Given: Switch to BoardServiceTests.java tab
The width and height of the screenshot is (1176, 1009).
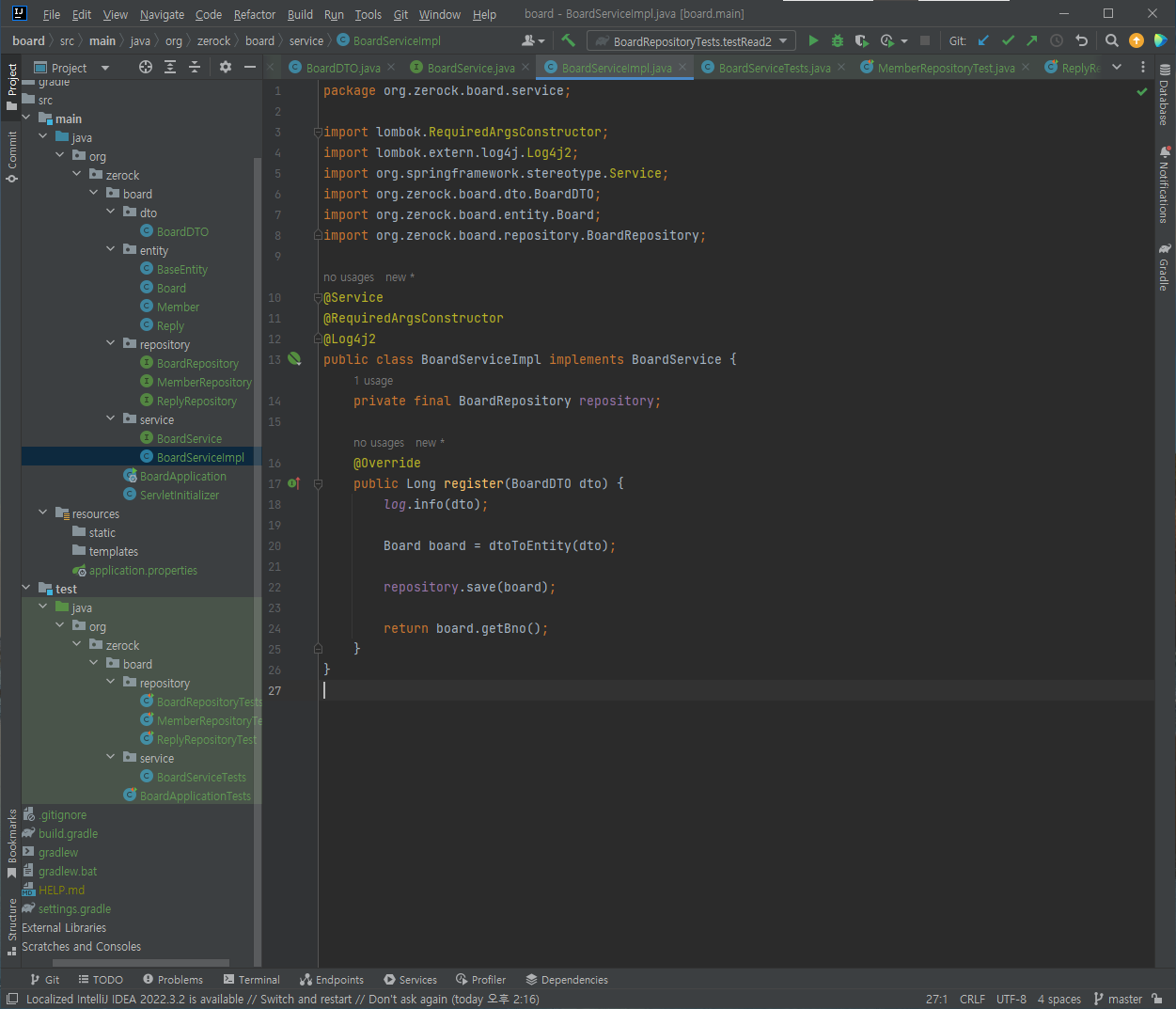Looking at the screenshot, I should (x=775, y=68).
